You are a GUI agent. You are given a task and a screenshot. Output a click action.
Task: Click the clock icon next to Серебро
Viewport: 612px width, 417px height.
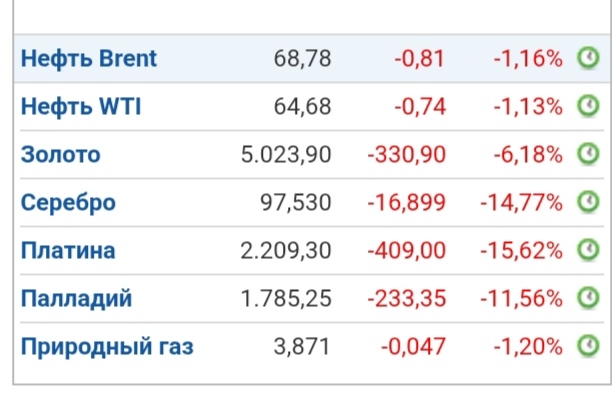pos(588,202)
